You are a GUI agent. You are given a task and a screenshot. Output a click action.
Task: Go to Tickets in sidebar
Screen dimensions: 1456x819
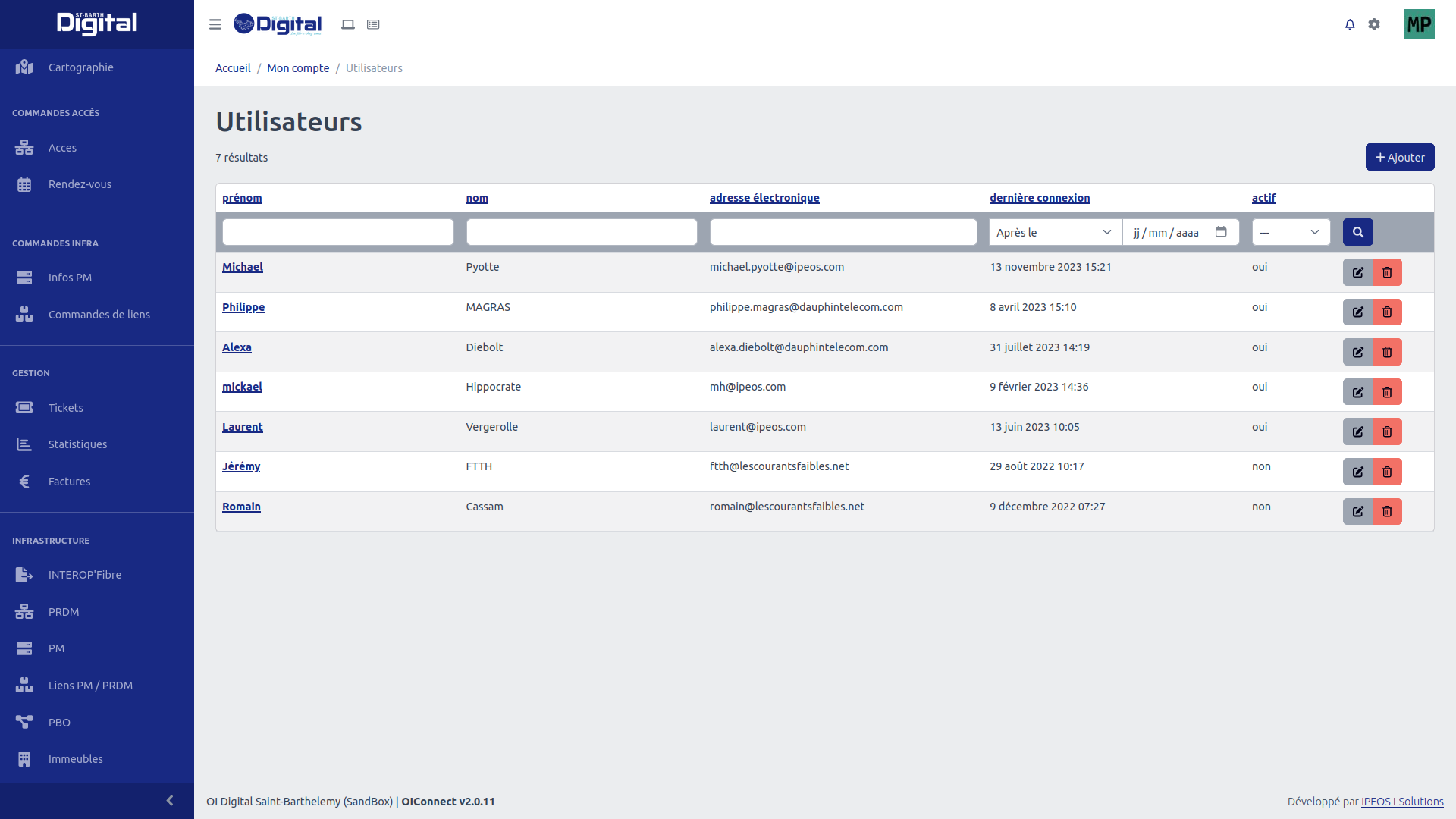click(66, 408)
